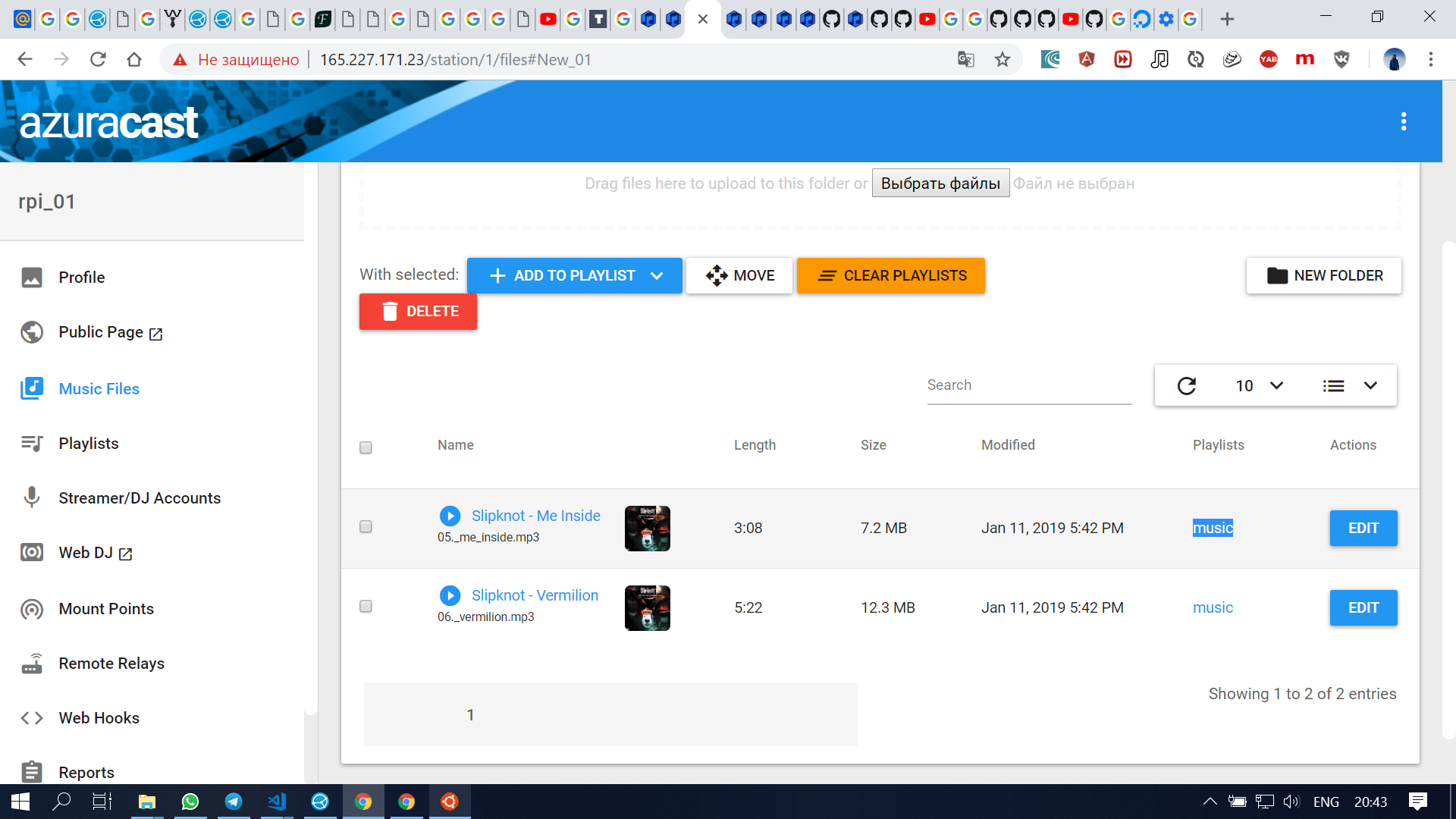The height and width of the screenshot is (819, 1456).
Task: Select the Playlists sidebar icon
Action: pos(32,443)
